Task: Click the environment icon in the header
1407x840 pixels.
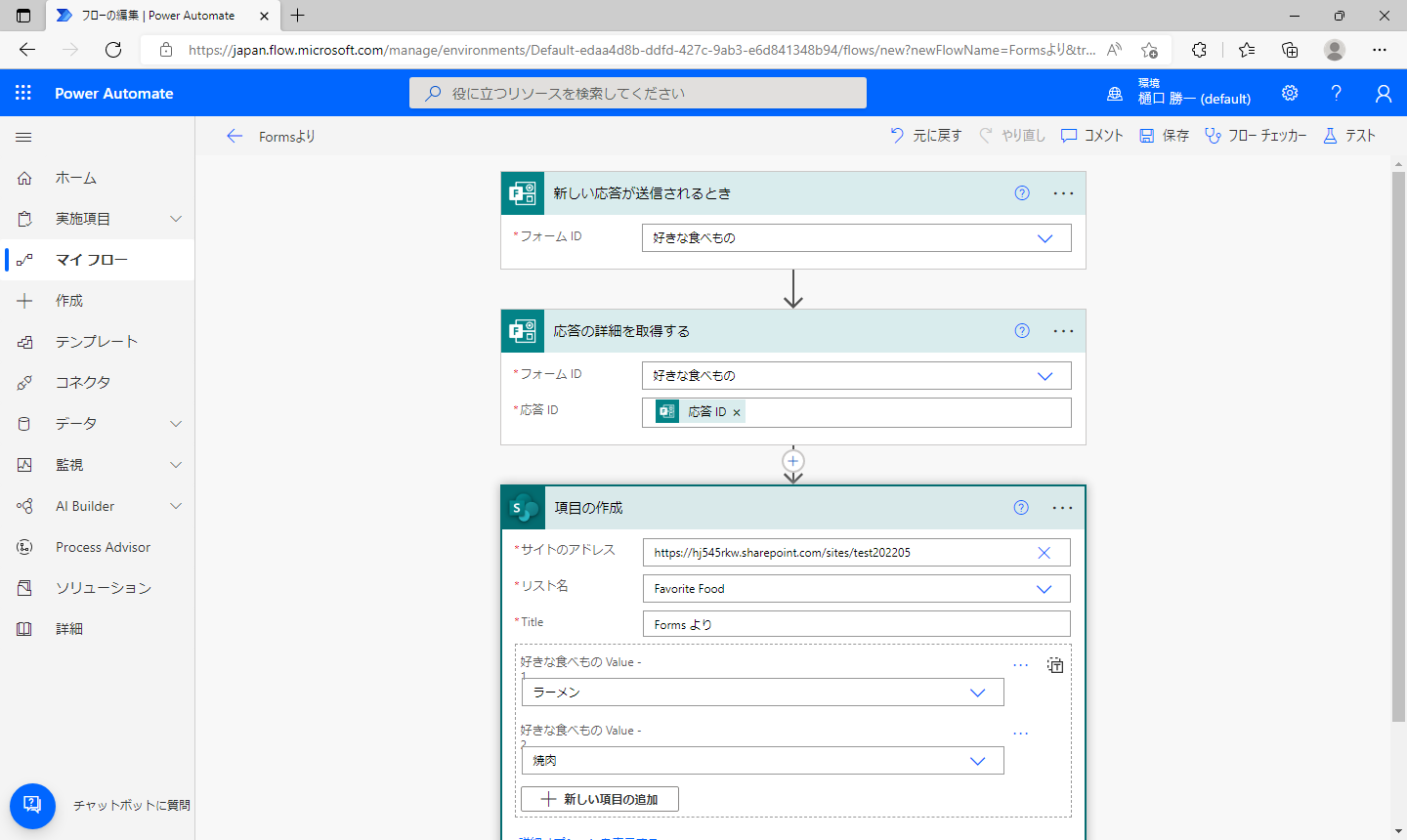Action: pos(1115,94)
